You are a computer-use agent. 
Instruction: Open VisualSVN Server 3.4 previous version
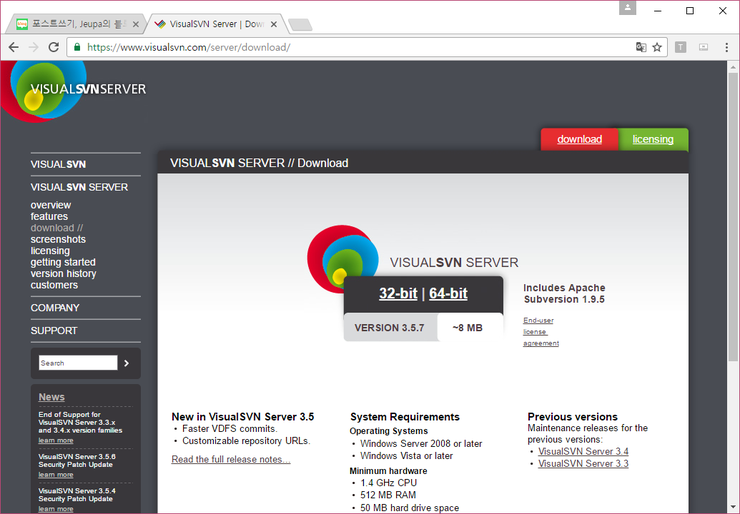[583, 452]
